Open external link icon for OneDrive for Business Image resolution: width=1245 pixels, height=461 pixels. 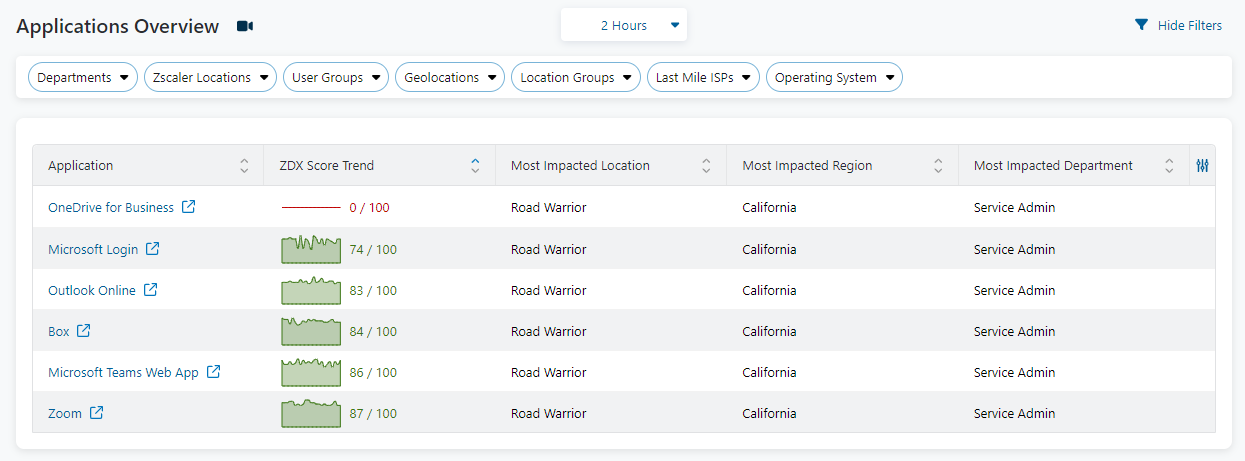pyautogui.click(x=188, y=208)
